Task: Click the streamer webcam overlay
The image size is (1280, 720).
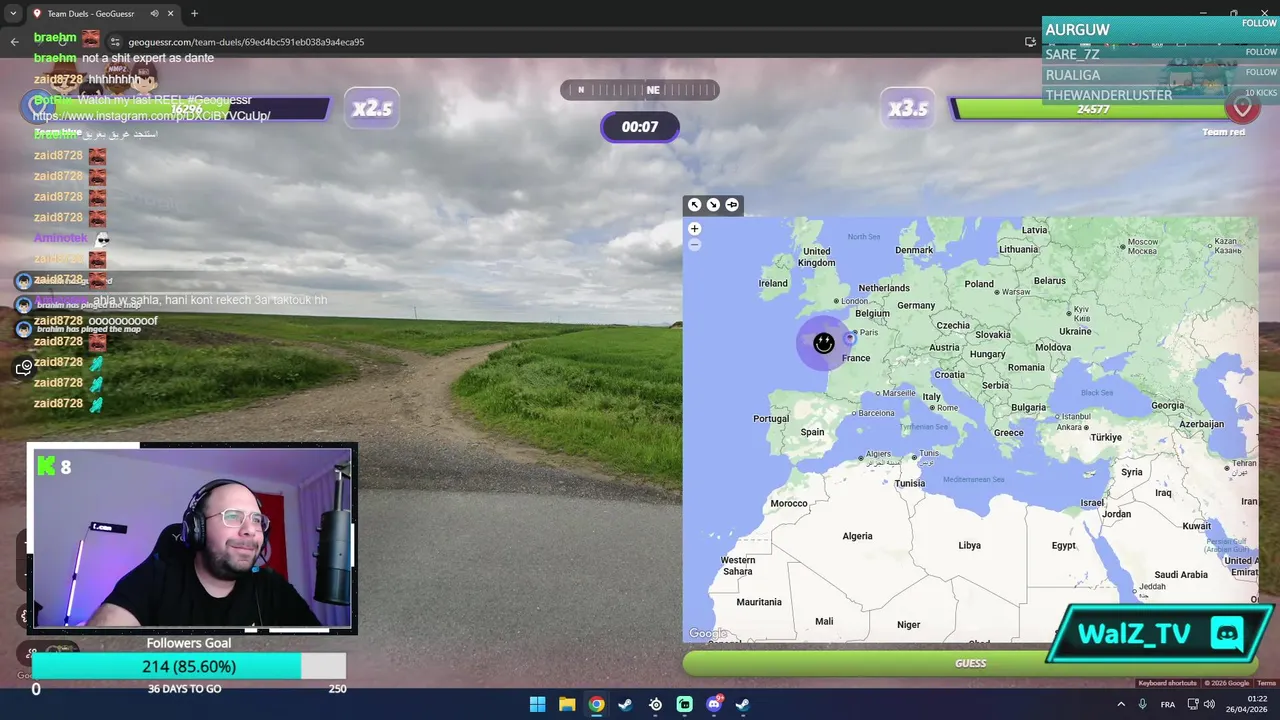Action: coord(192,538)
